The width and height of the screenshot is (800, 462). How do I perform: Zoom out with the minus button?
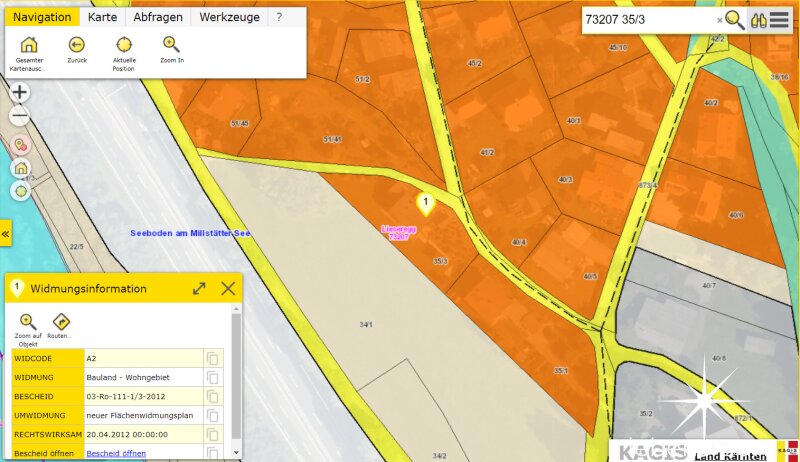(19, 116)
